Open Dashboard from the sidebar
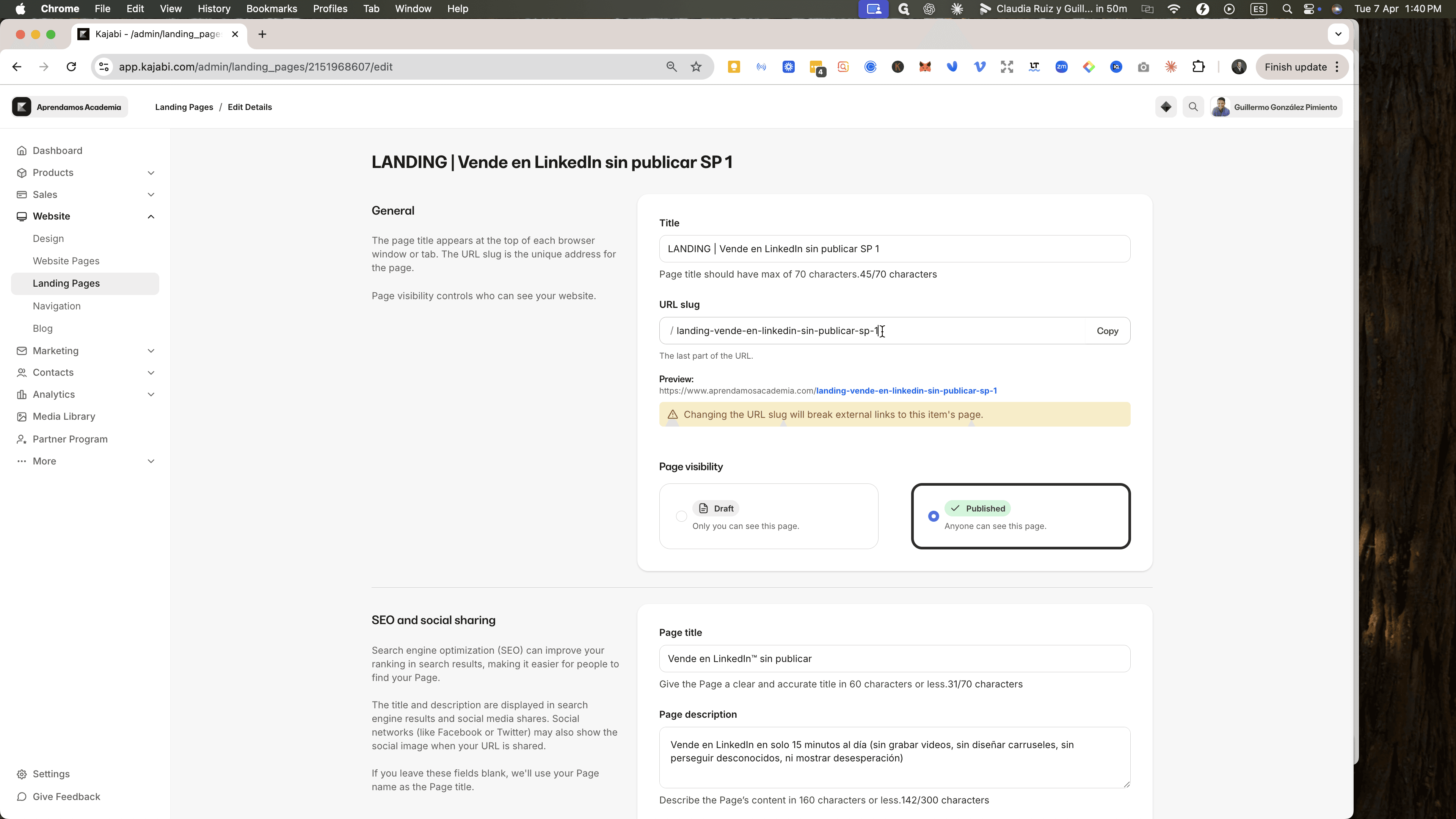Image resolution: width=1456 pixels, height=819 pixels. [x=57, y=151]
